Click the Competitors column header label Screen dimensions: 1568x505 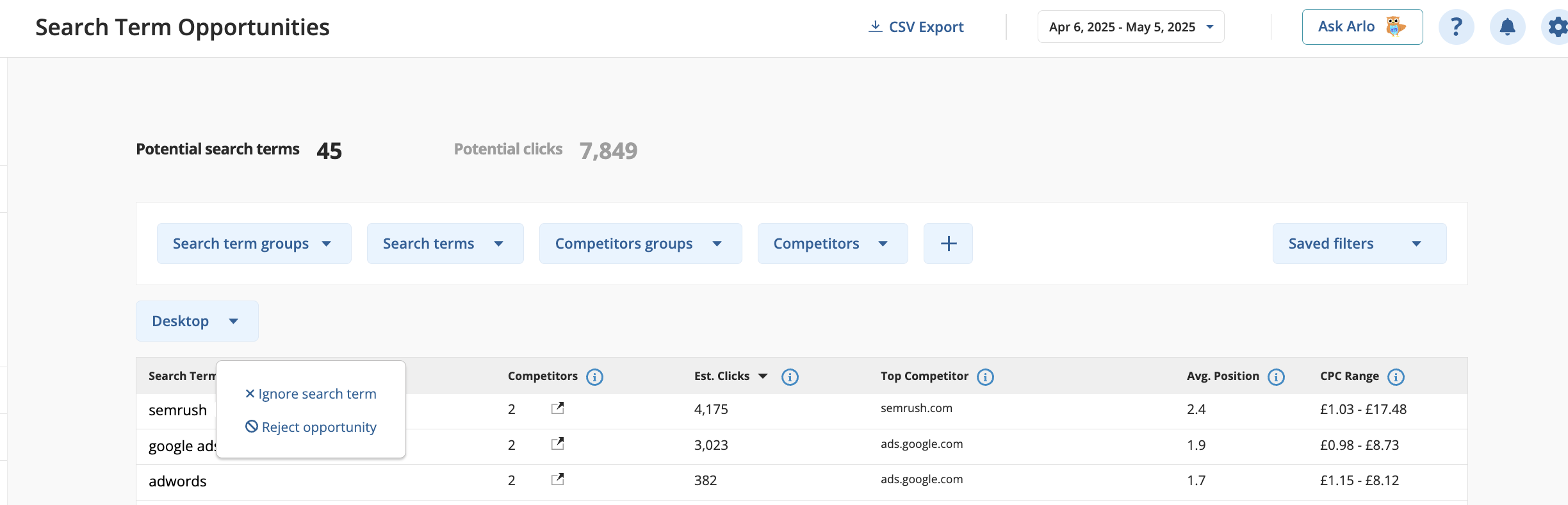(543, 376)
